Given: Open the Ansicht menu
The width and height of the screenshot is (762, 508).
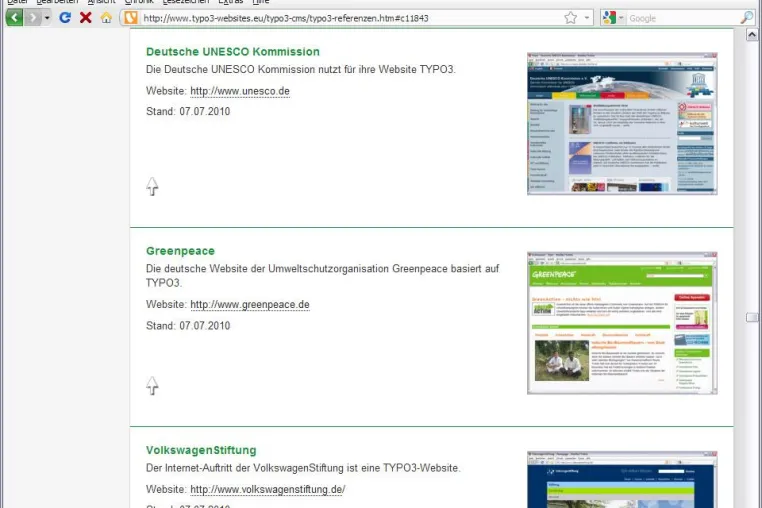Looking at the screenshot, I should coord(102,2).
